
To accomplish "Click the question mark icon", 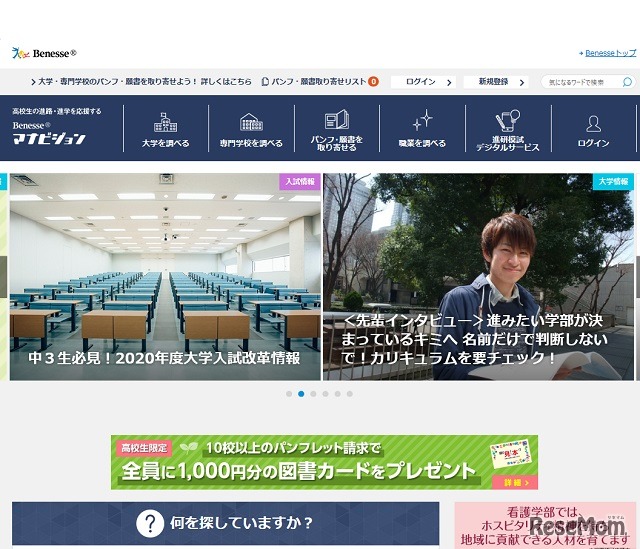I will 150,523.
